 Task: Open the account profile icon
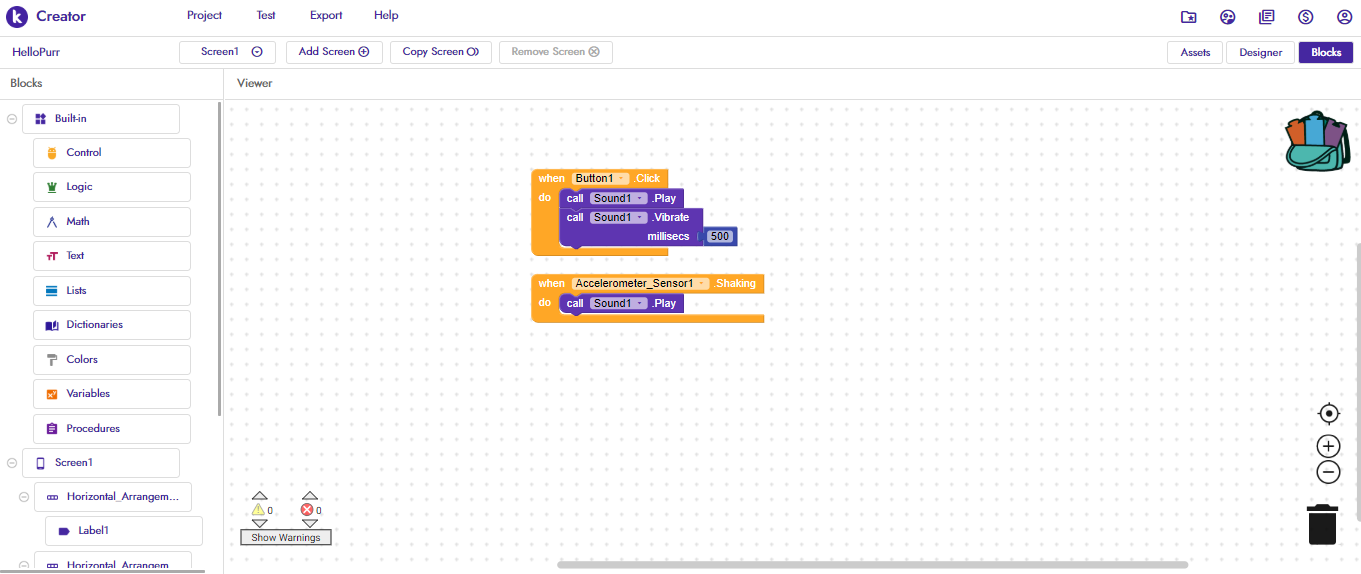[1344, 17]
